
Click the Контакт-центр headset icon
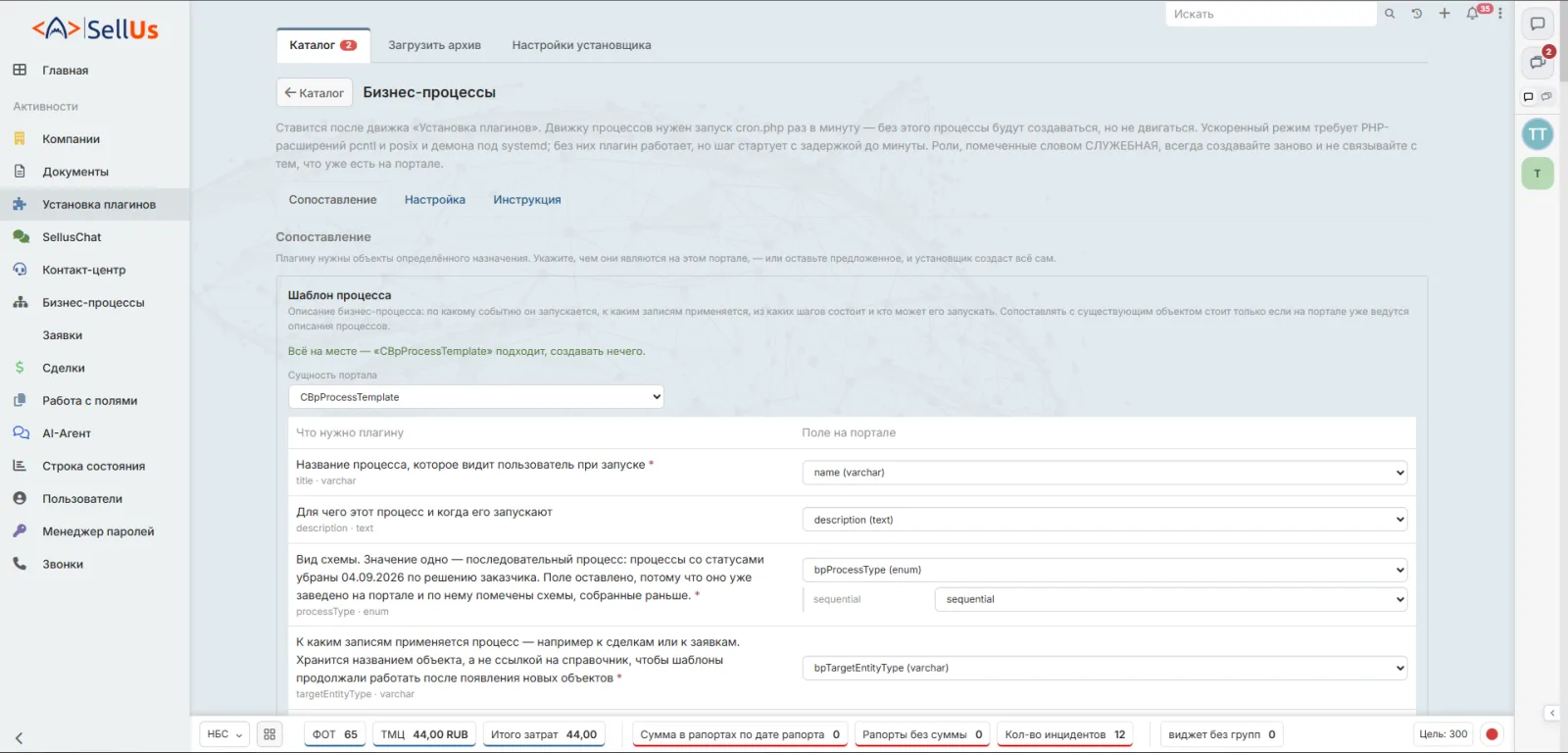pyautogui.click(x=21, y=270)
